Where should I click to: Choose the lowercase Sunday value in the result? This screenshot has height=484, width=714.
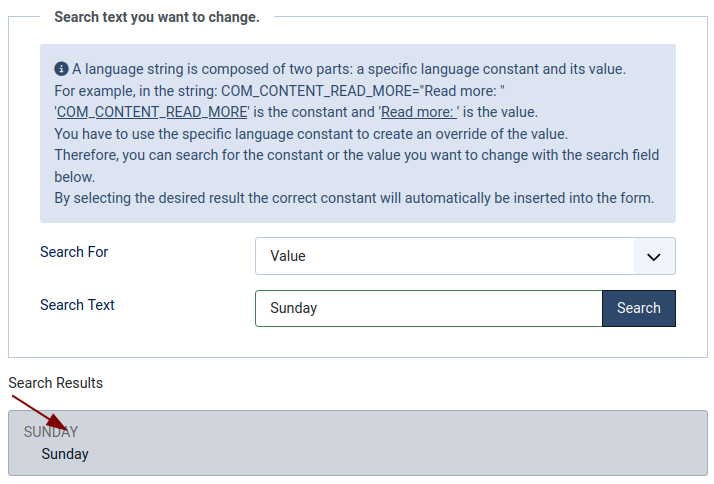(65, 454)
